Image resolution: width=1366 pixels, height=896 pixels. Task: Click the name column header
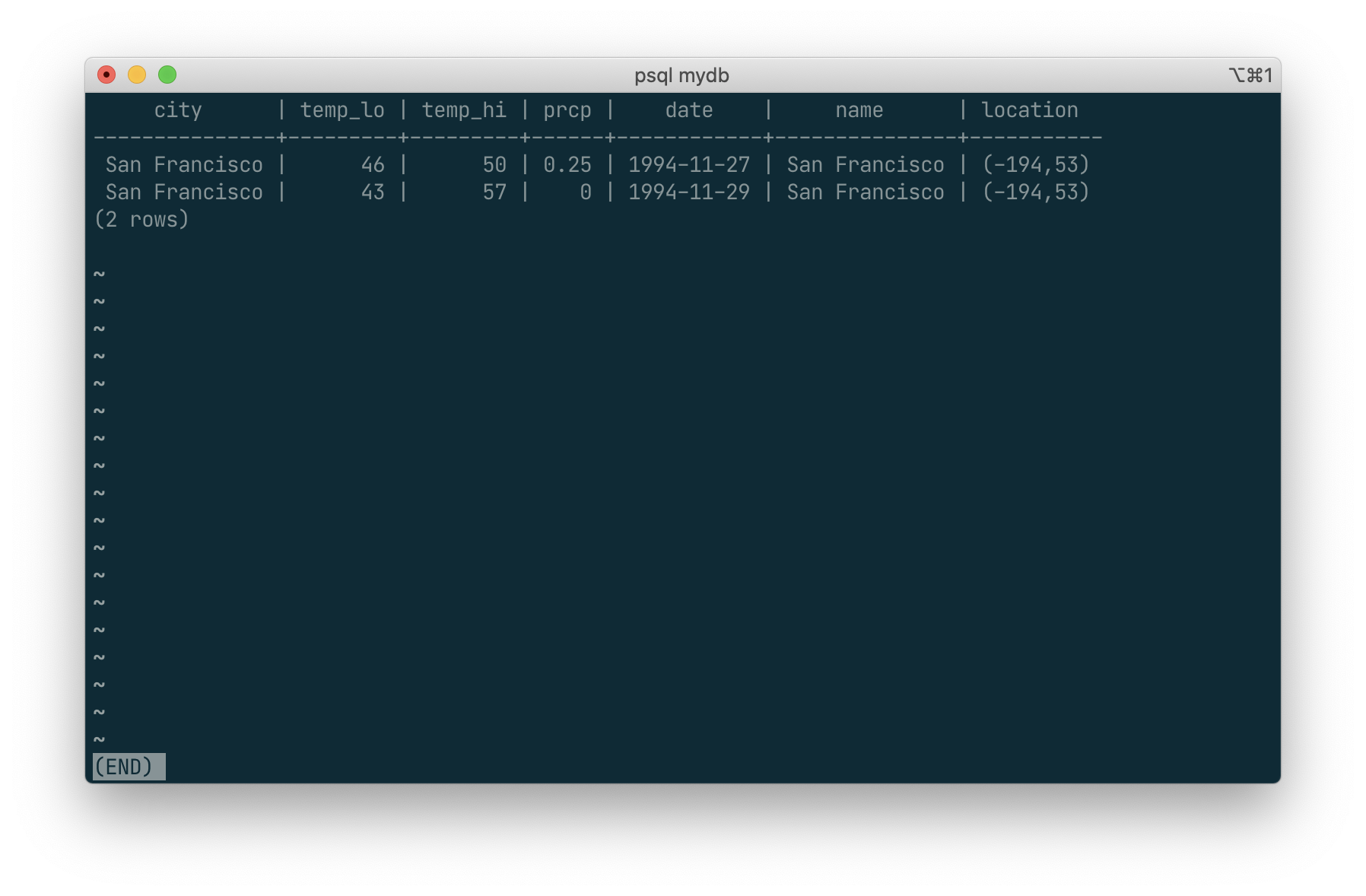click(x=859, y=110)
